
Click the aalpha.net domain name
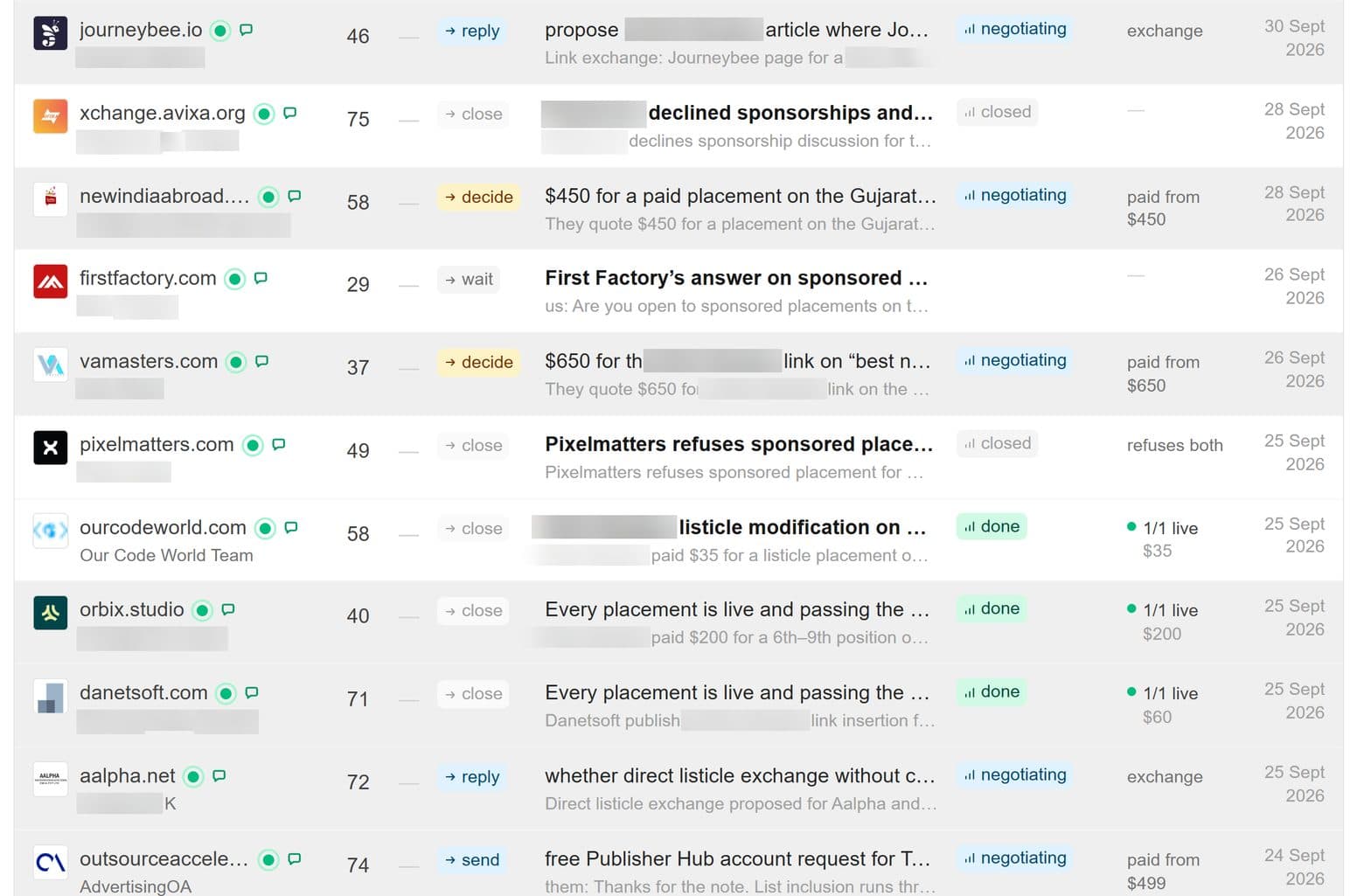pyautogui.click(x=128, y=775)
